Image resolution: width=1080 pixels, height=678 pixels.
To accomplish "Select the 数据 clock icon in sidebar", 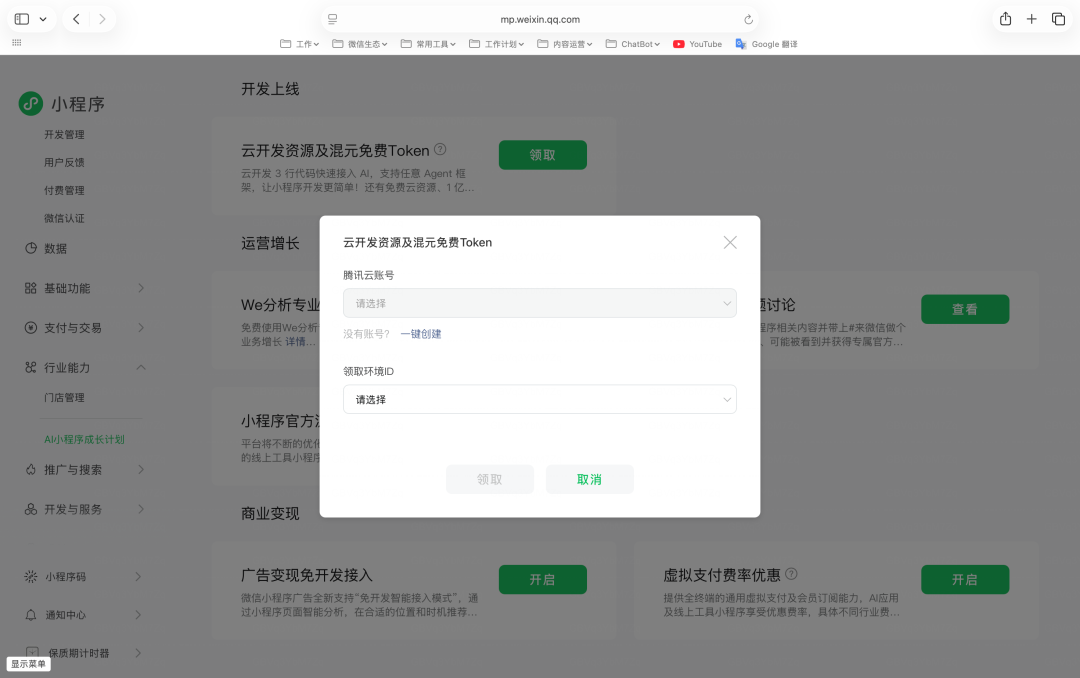I will [33, 248].
